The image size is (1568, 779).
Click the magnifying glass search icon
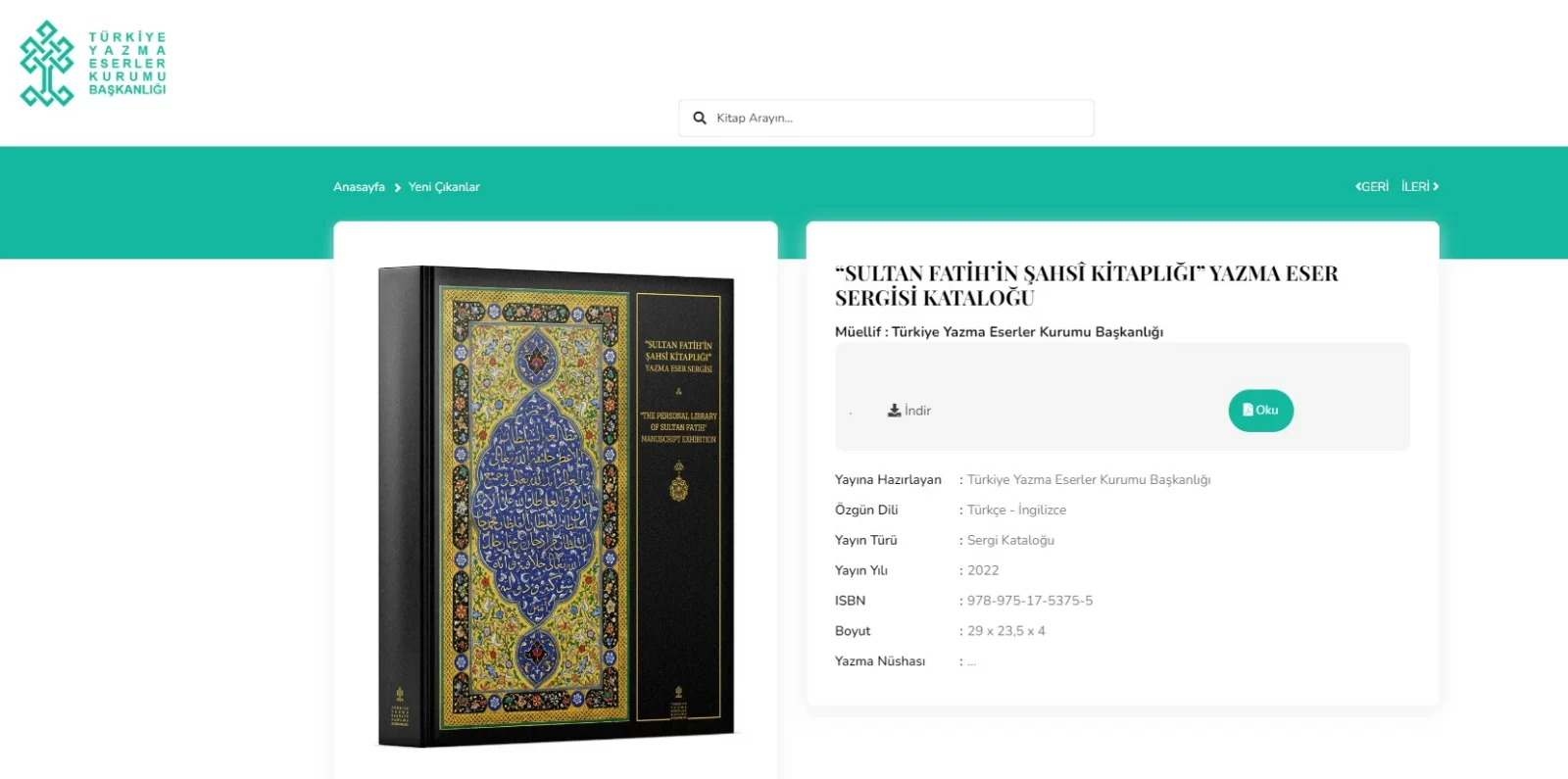pos(700,118)
